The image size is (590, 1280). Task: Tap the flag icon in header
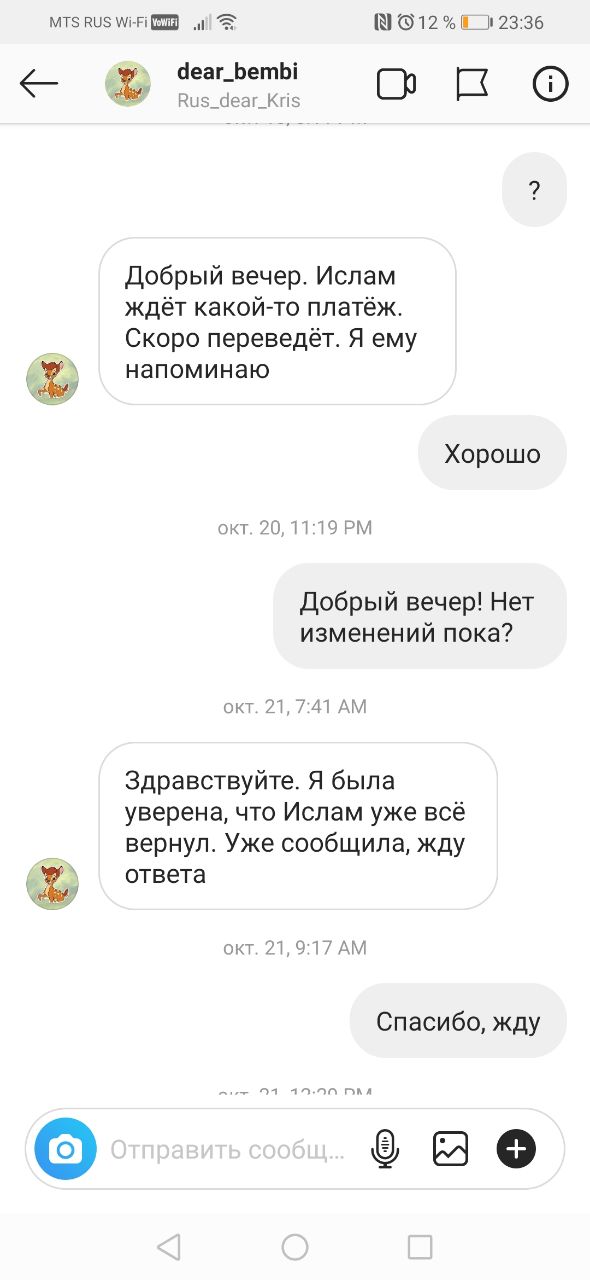(472, 84)
